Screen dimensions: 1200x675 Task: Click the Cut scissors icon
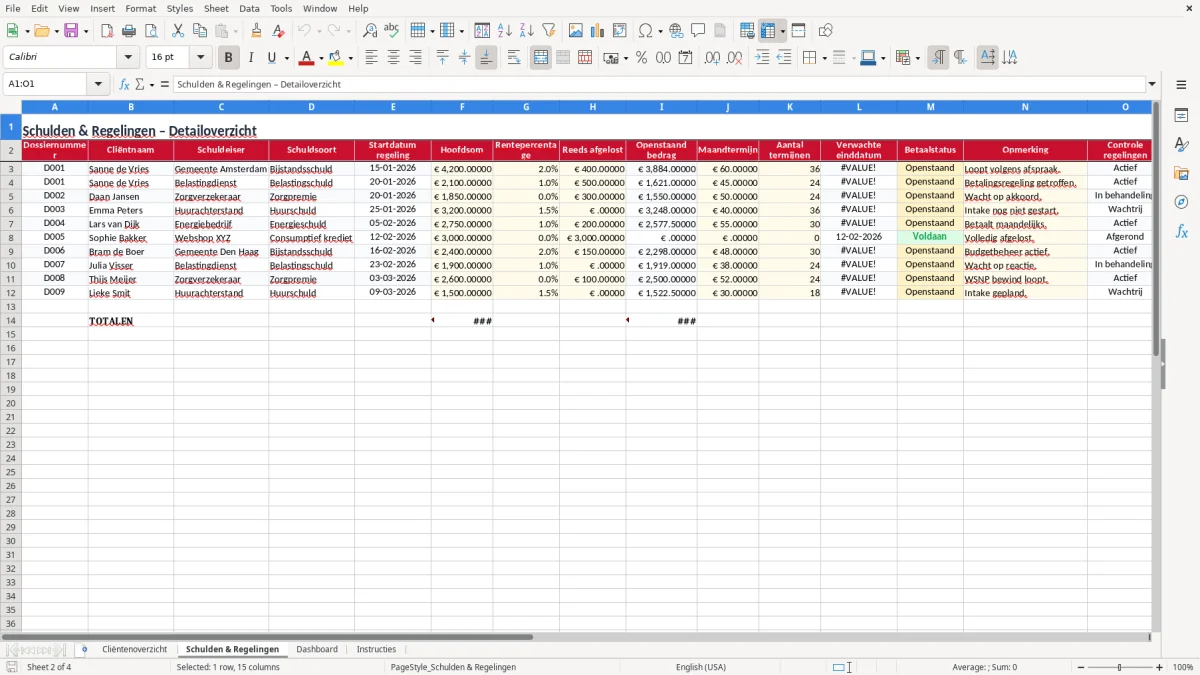(x=178, y=31)
